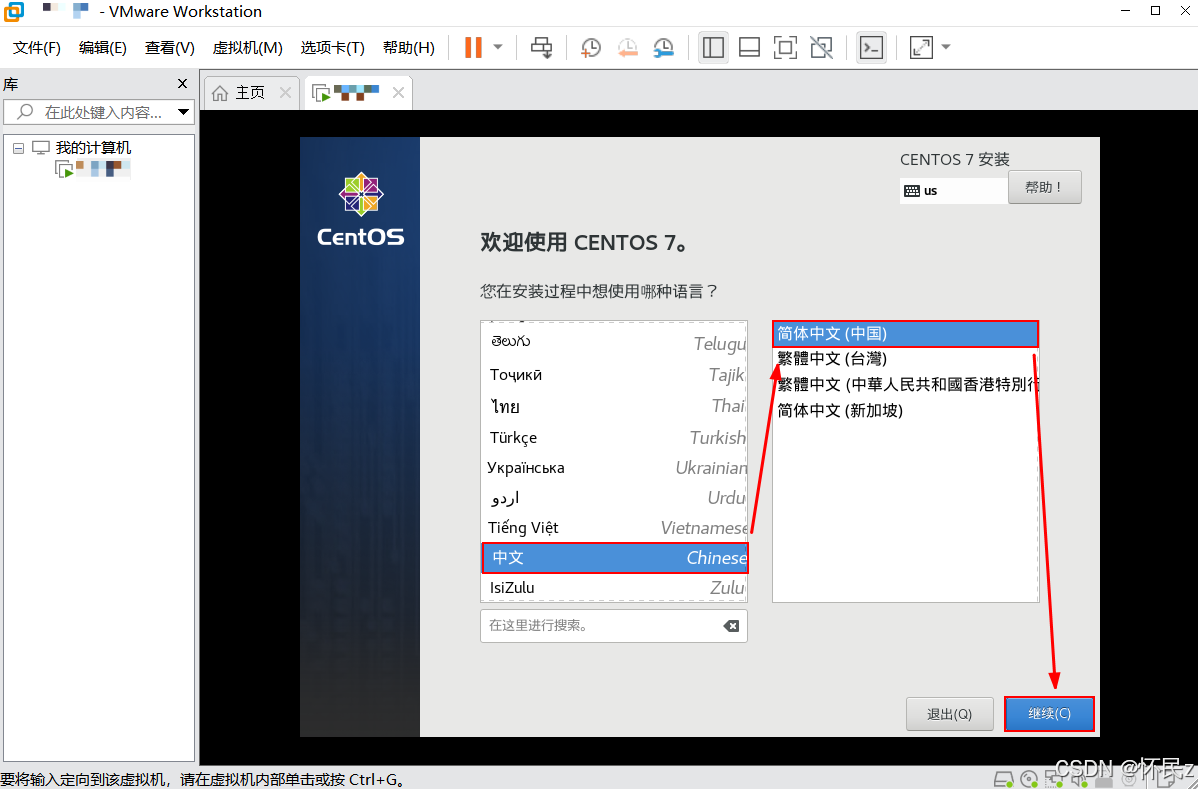
Task: Collapse the 我的计算机 tree node
Action: pos(18,148)
